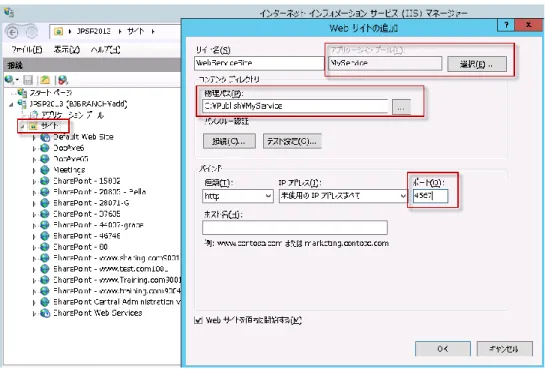545x369 pixels.
Task: Click the OK button
Action: (442, 348)
